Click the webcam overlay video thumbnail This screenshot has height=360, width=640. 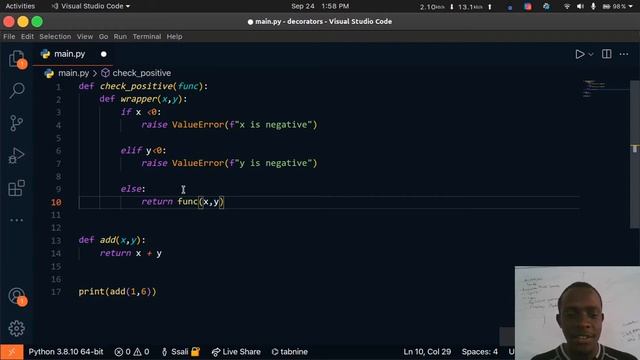[x=577, y=313]
